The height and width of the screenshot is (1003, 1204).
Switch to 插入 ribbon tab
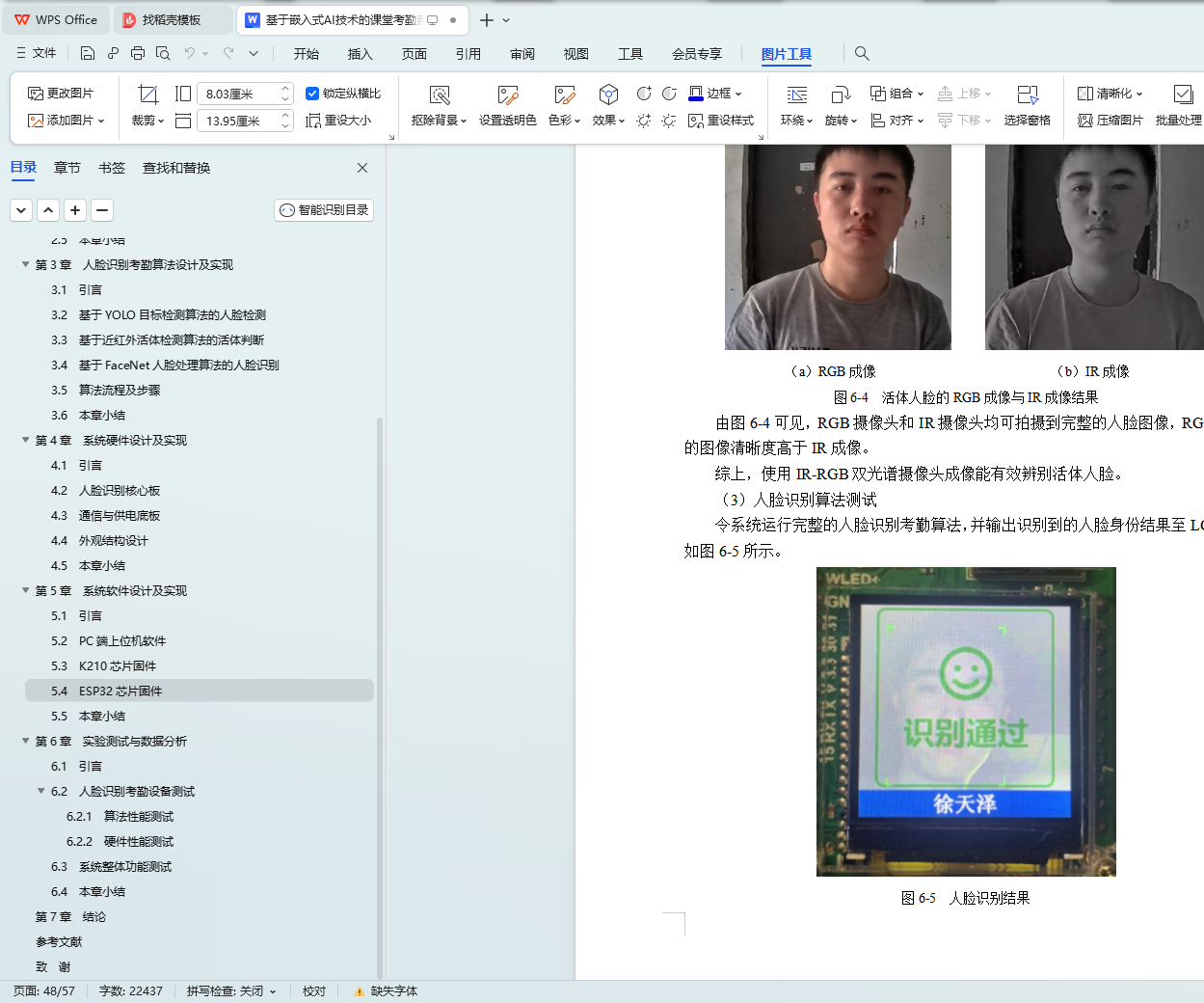point(361,54)
